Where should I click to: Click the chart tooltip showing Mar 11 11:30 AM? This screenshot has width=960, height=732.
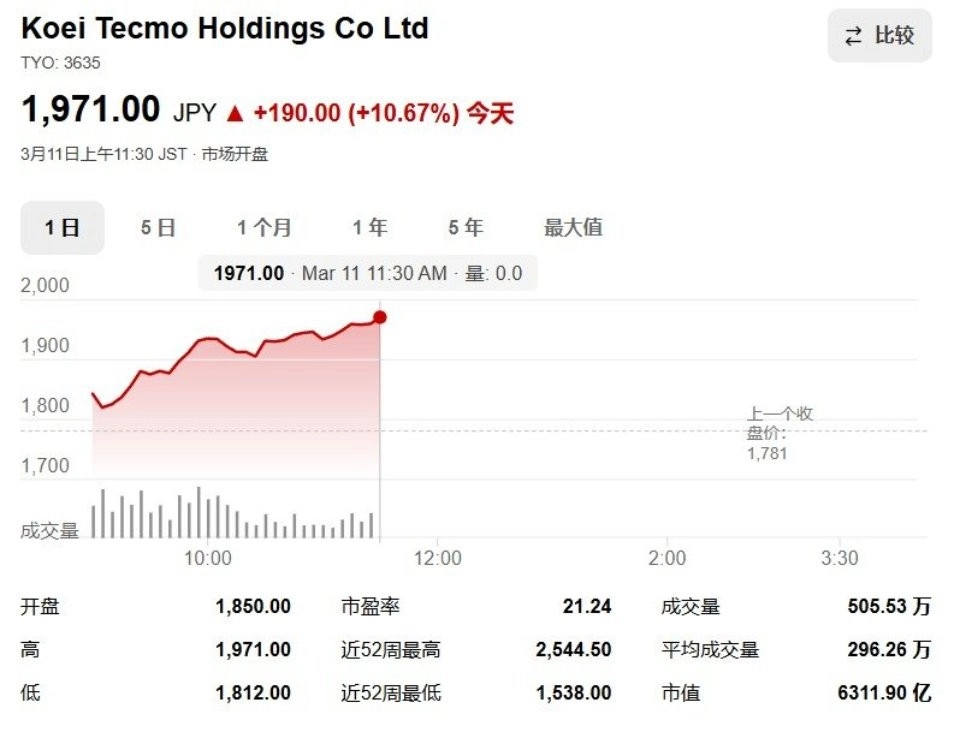click(x=367, y=273)
